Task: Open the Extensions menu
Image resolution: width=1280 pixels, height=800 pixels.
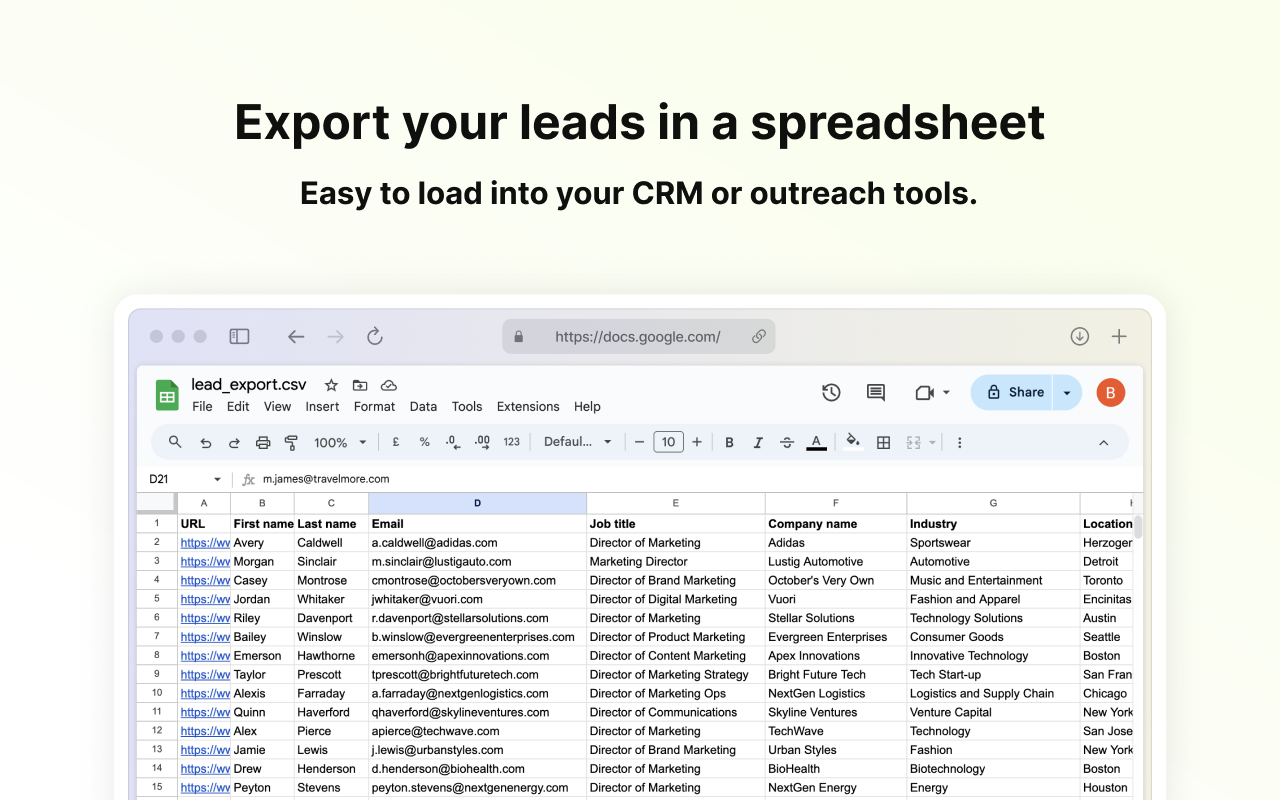Action: (528, 406)
